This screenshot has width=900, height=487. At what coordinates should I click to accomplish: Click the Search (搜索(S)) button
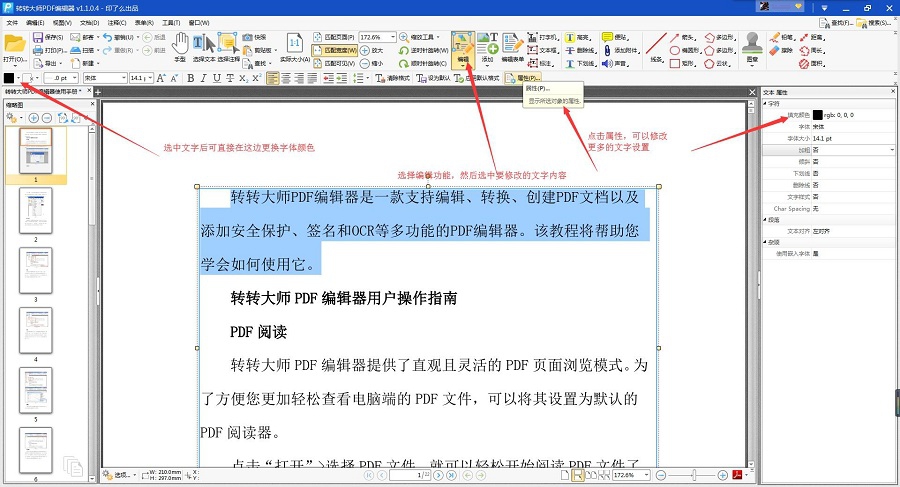pos(874,23)
